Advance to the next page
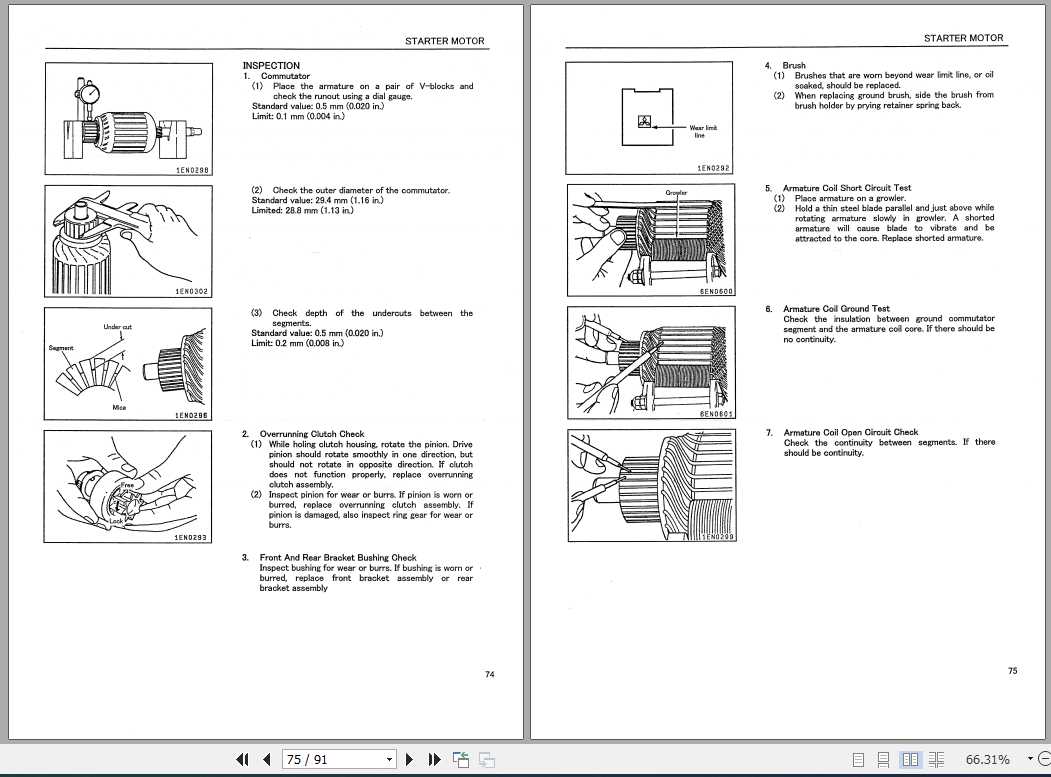1051x777 pixels. (409, 759)
